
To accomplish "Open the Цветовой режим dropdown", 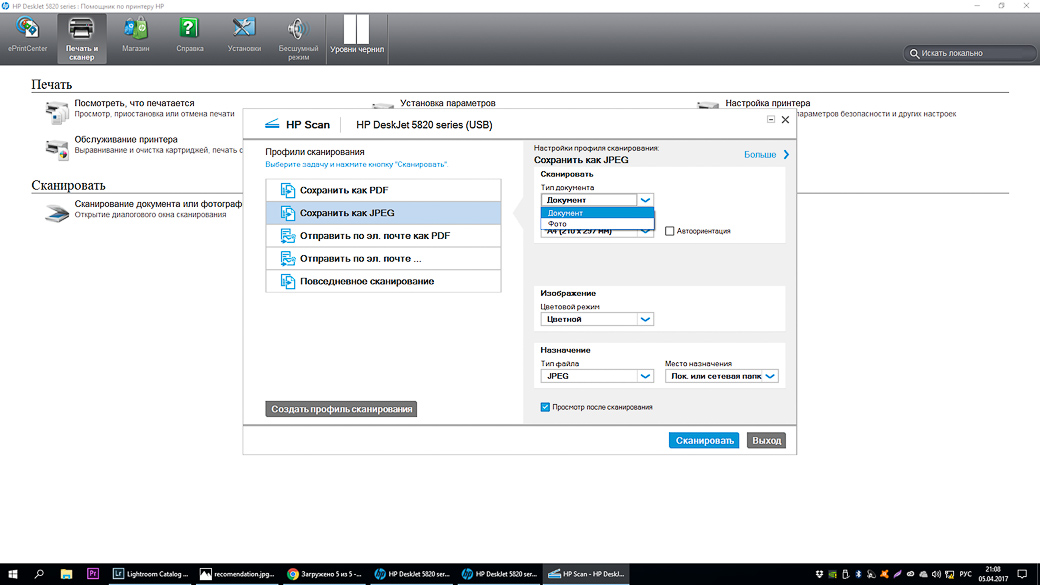I will [x=645, y=319].
